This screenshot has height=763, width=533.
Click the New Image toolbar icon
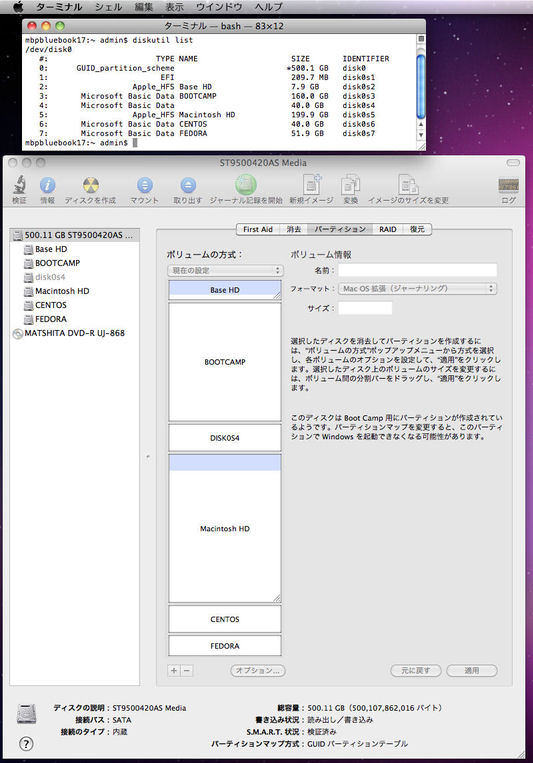[312, 184]
